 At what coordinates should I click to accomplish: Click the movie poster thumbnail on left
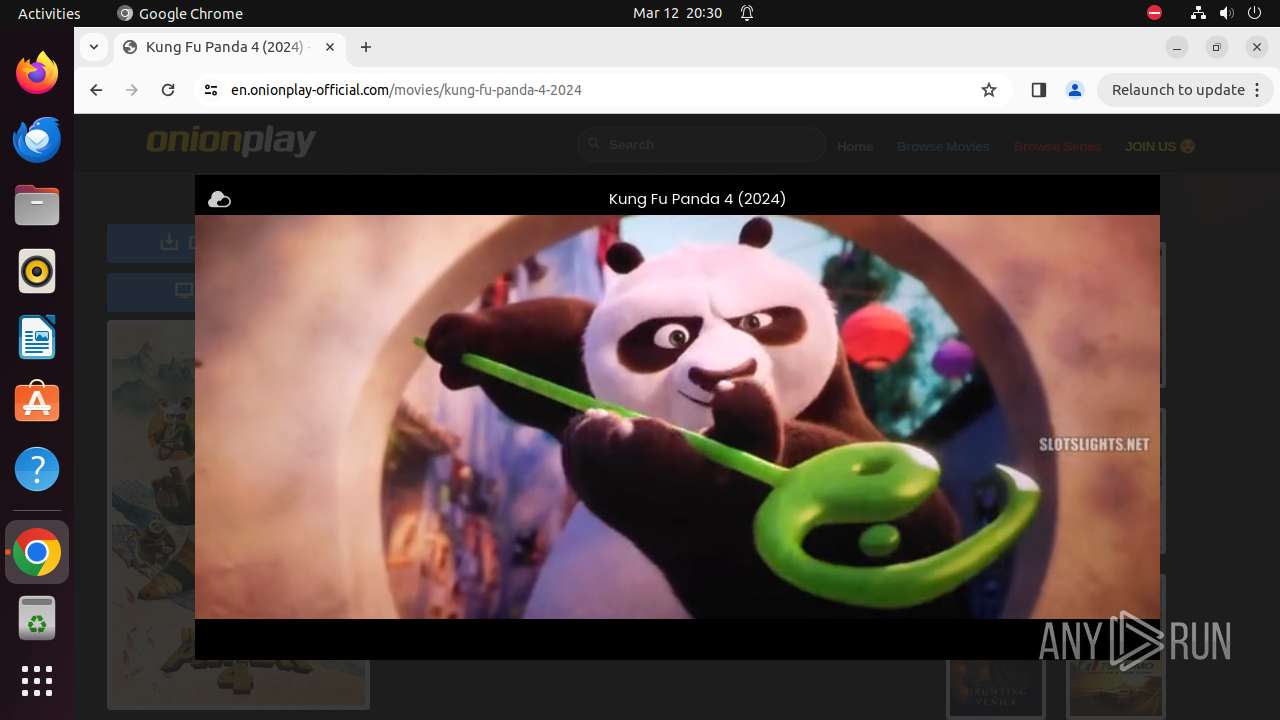click(x=151, y=514)
